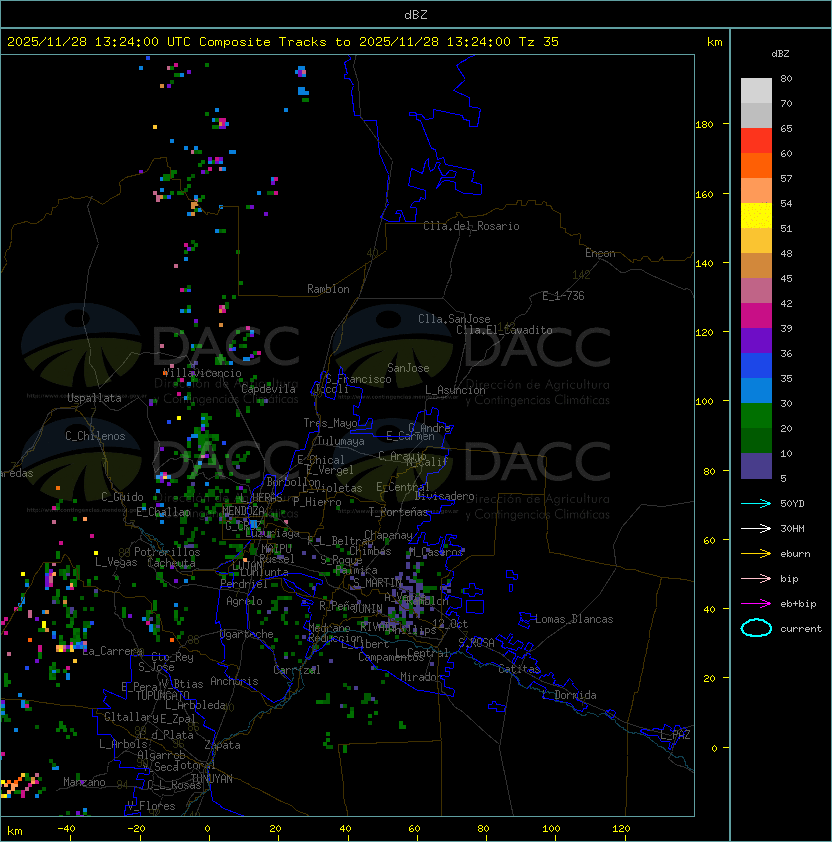
Task: Click the '180' tick on the vertical km axis
Action: pyautogui.click(x=704, y=125)
